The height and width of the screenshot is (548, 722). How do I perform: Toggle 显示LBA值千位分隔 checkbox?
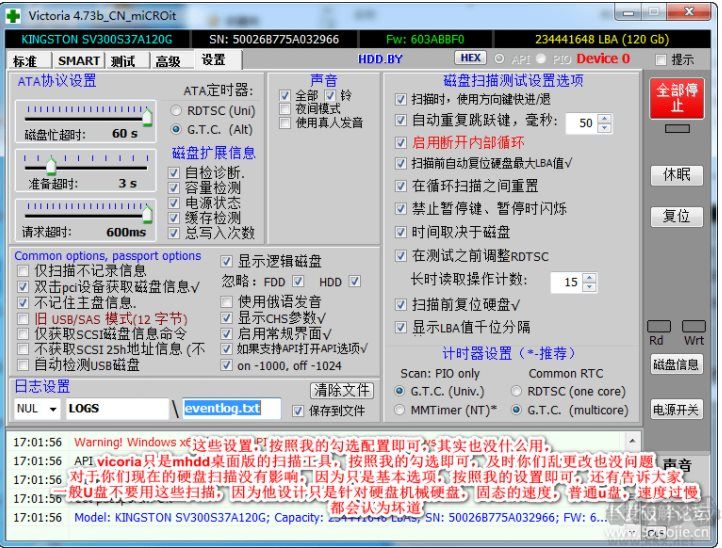pyautogui.click(x=401, y=327)
